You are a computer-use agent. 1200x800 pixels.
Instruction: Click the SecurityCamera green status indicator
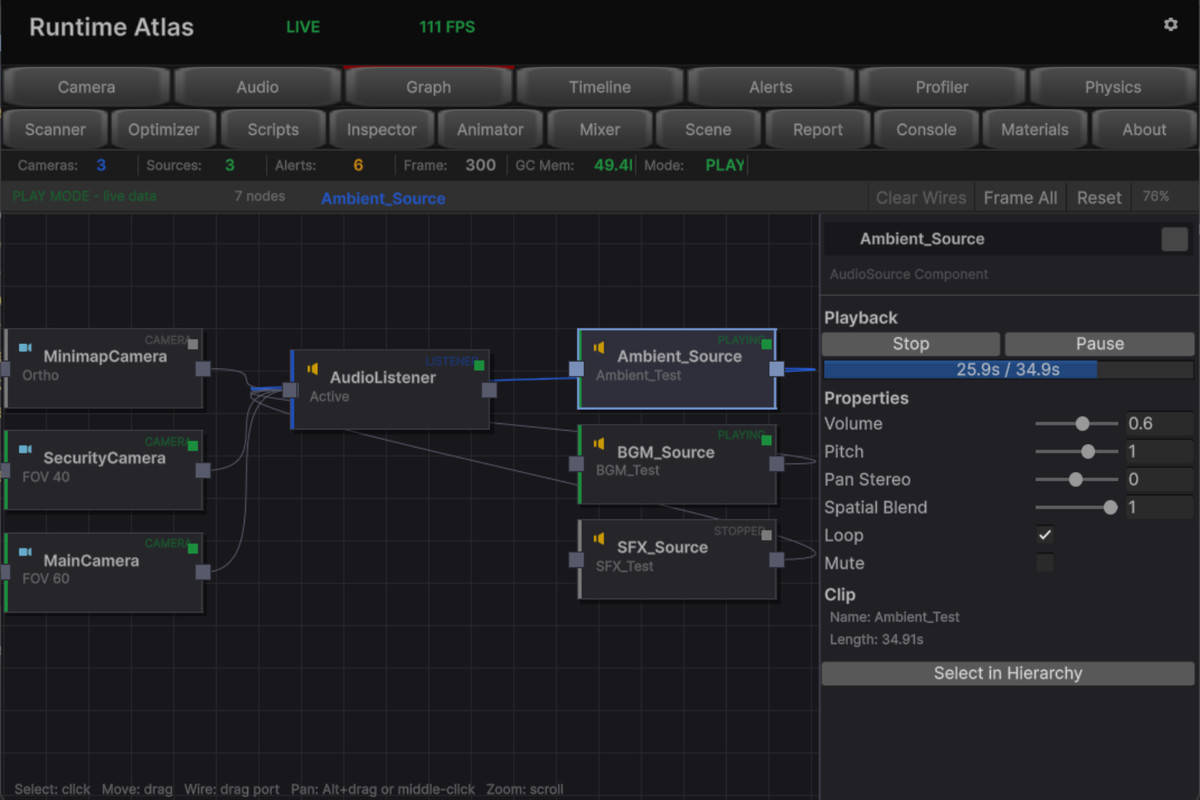[x=193, y=446]
